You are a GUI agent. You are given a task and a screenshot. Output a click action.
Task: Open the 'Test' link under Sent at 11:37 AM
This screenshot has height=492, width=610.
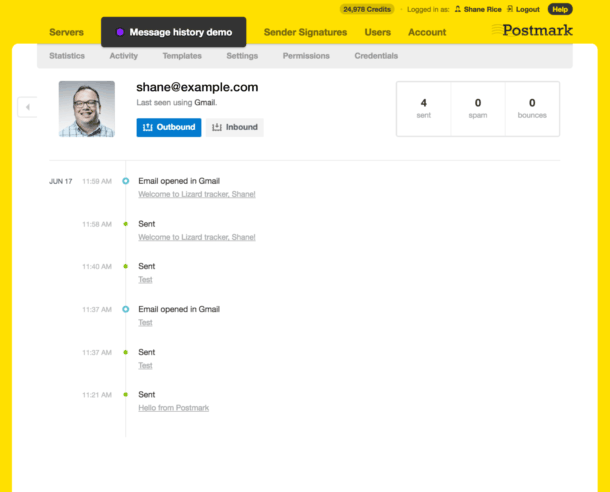pyautogui.click(x=145, y=365)
